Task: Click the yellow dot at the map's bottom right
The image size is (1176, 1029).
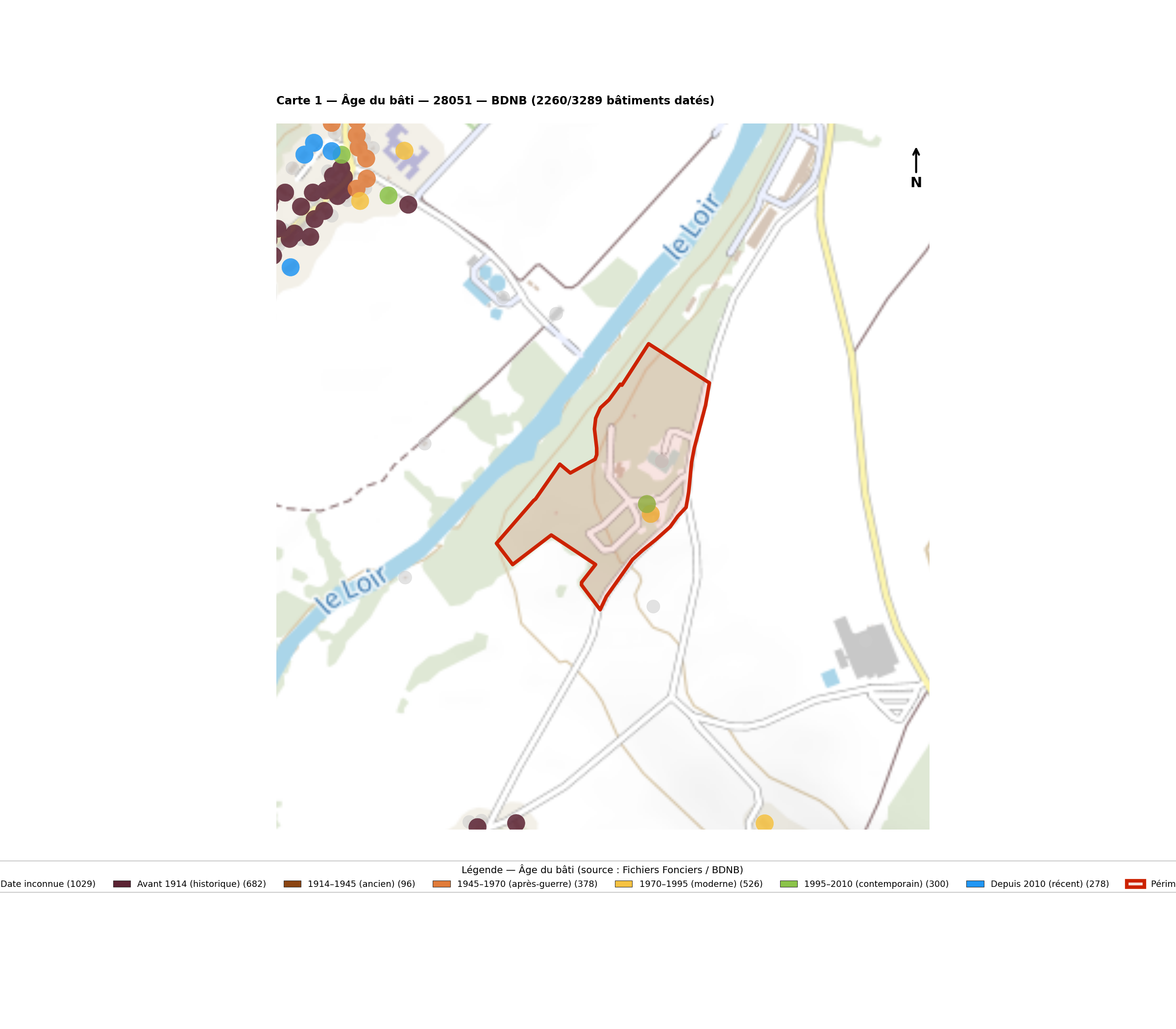Action: pyautogui.click(x=764, y=823)
